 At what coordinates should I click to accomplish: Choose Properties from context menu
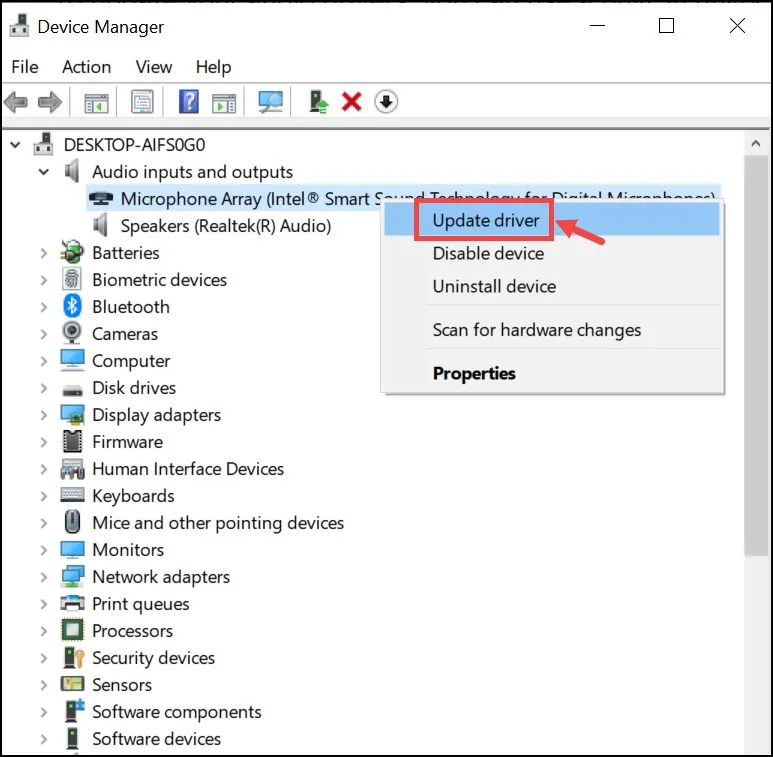(x=552, y=373)
